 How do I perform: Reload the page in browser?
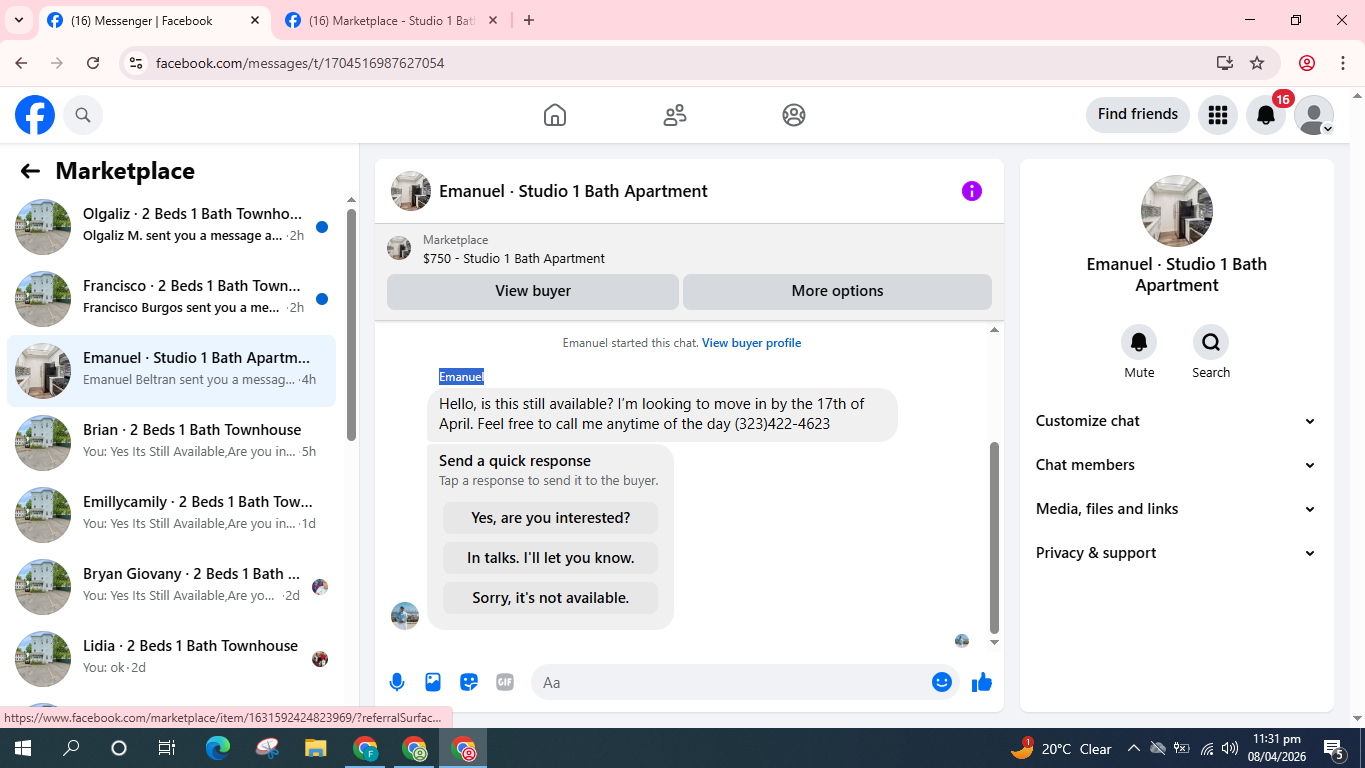(x=93, y=63)
